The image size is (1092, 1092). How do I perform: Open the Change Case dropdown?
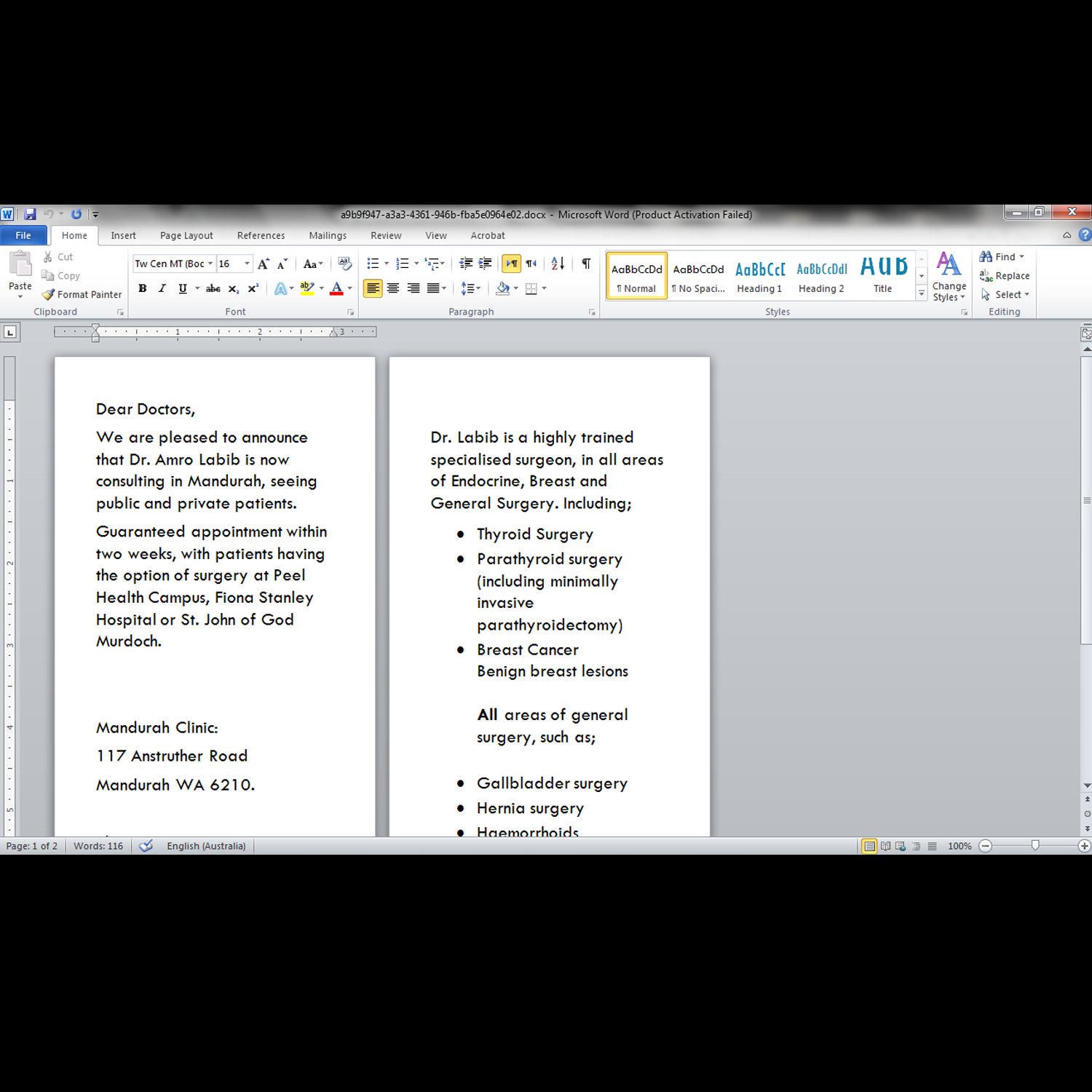(312, 264)
